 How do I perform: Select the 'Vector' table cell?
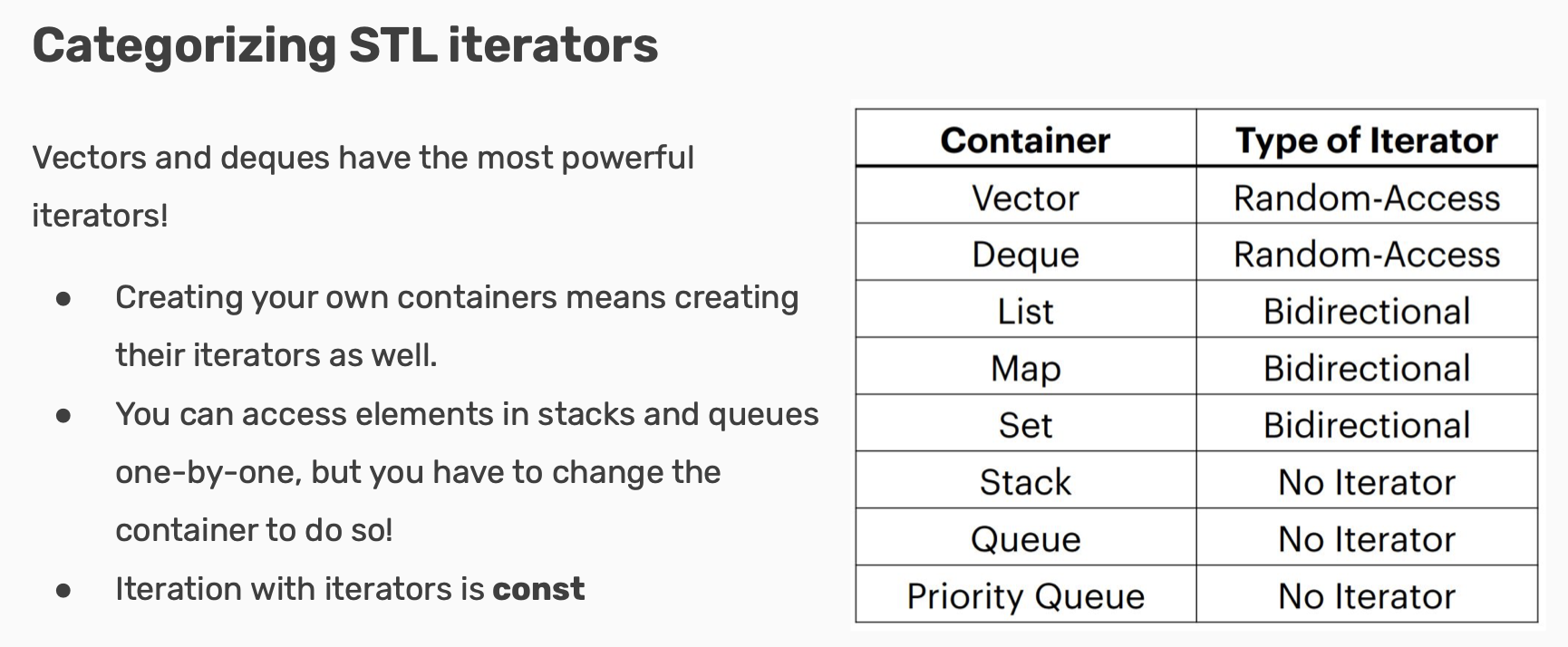[x=1025, y=198]
